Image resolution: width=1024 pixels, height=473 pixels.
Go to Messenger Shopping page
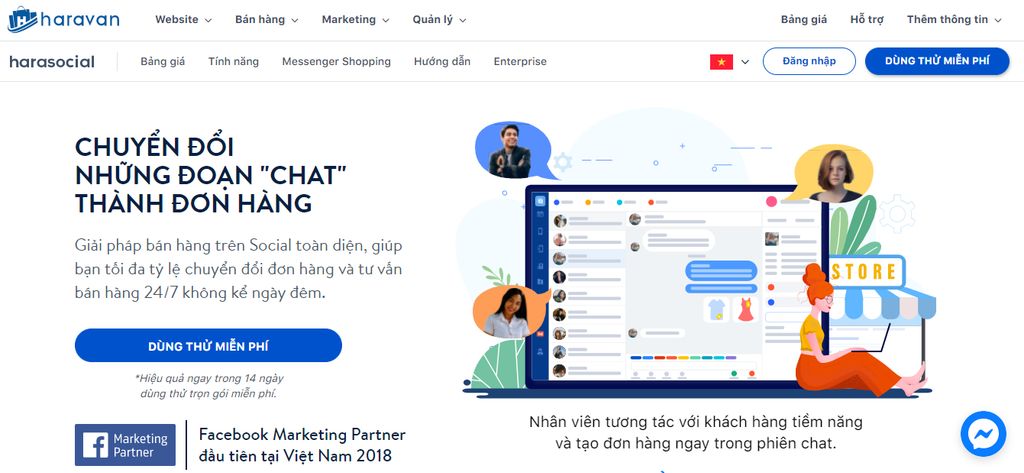click(336, 61)
